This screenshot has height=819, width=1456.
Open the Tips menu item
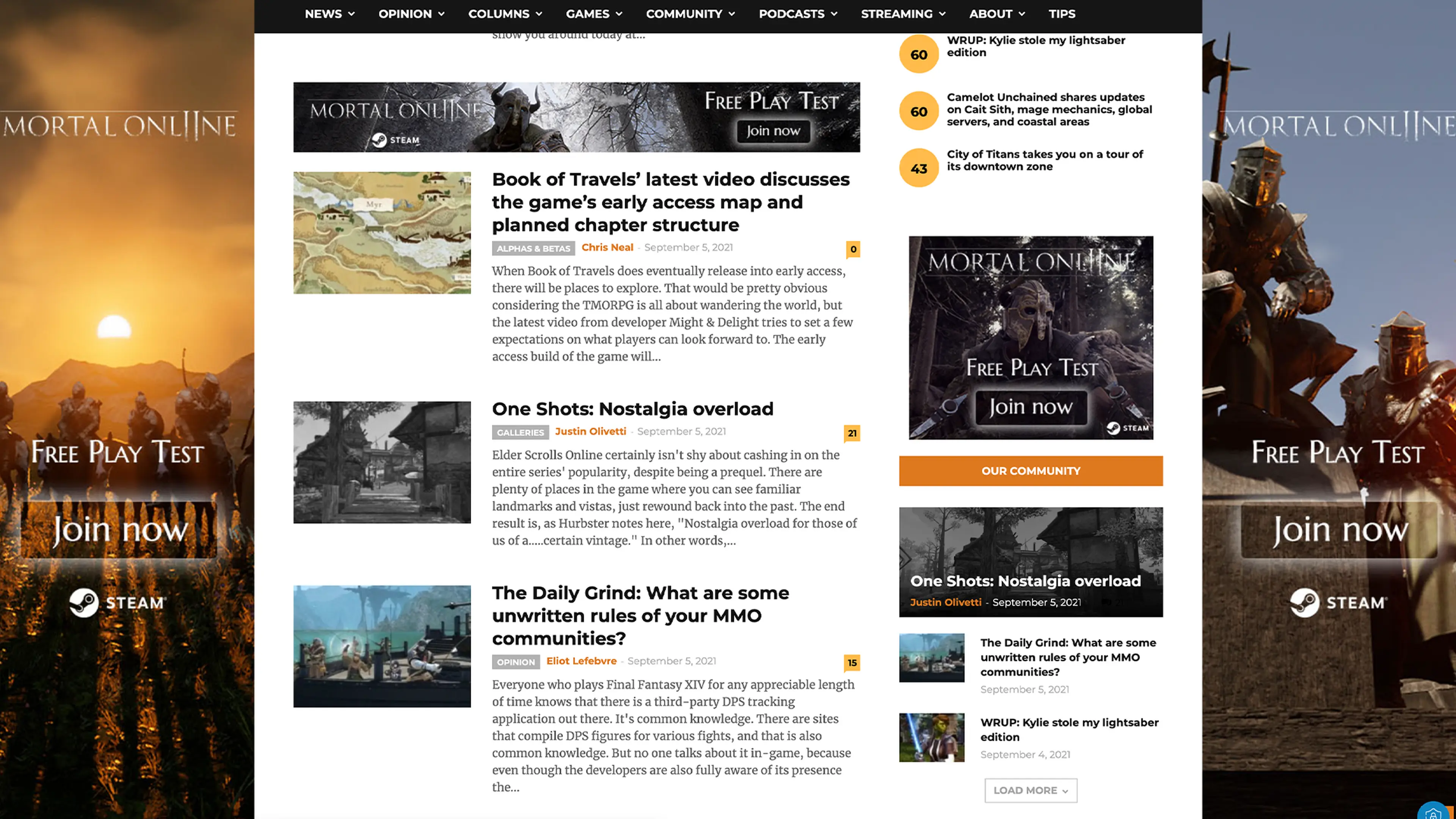coord(1062,14)
